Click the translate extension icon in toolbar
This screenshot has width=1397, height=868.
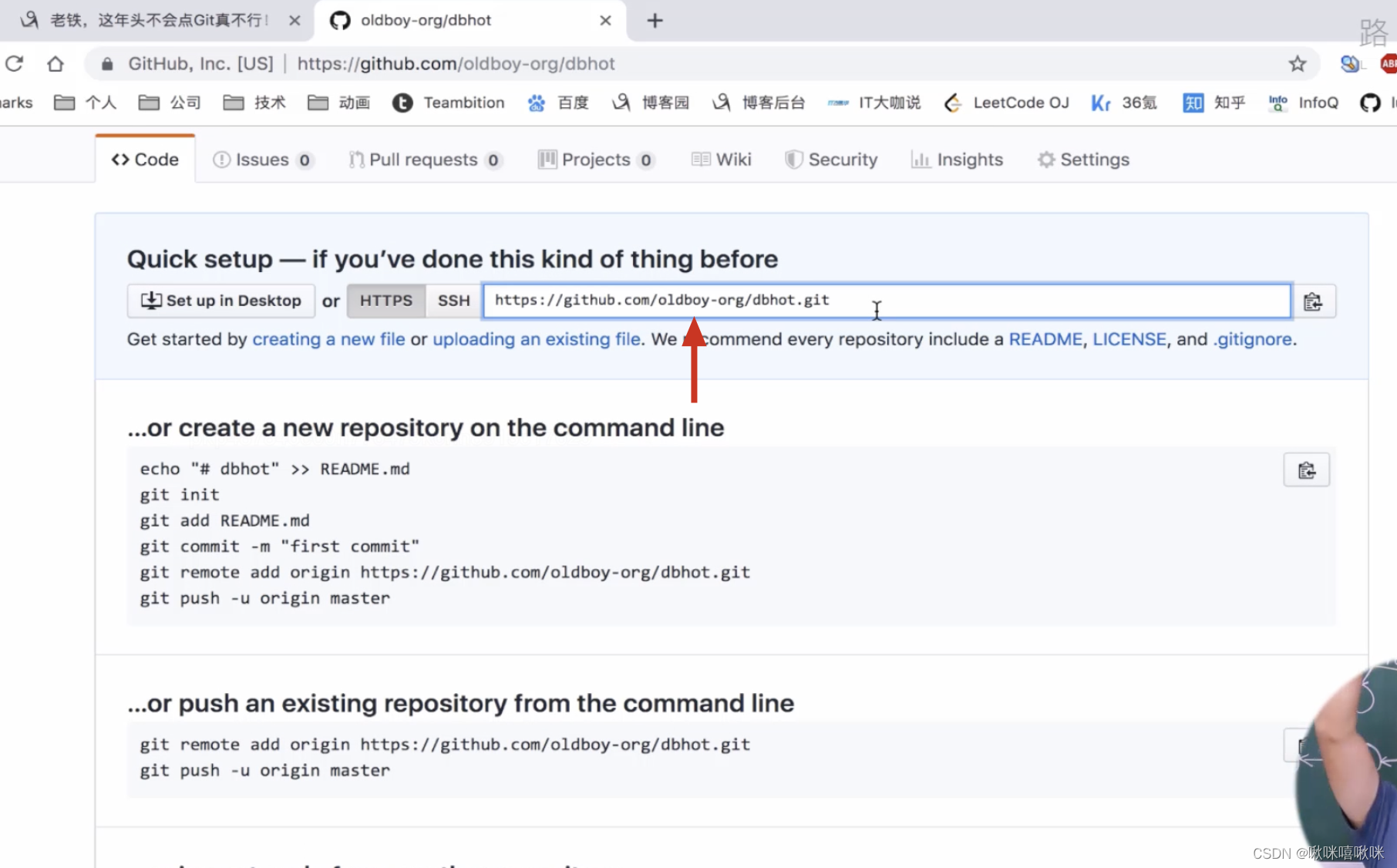pos(1350,63)
